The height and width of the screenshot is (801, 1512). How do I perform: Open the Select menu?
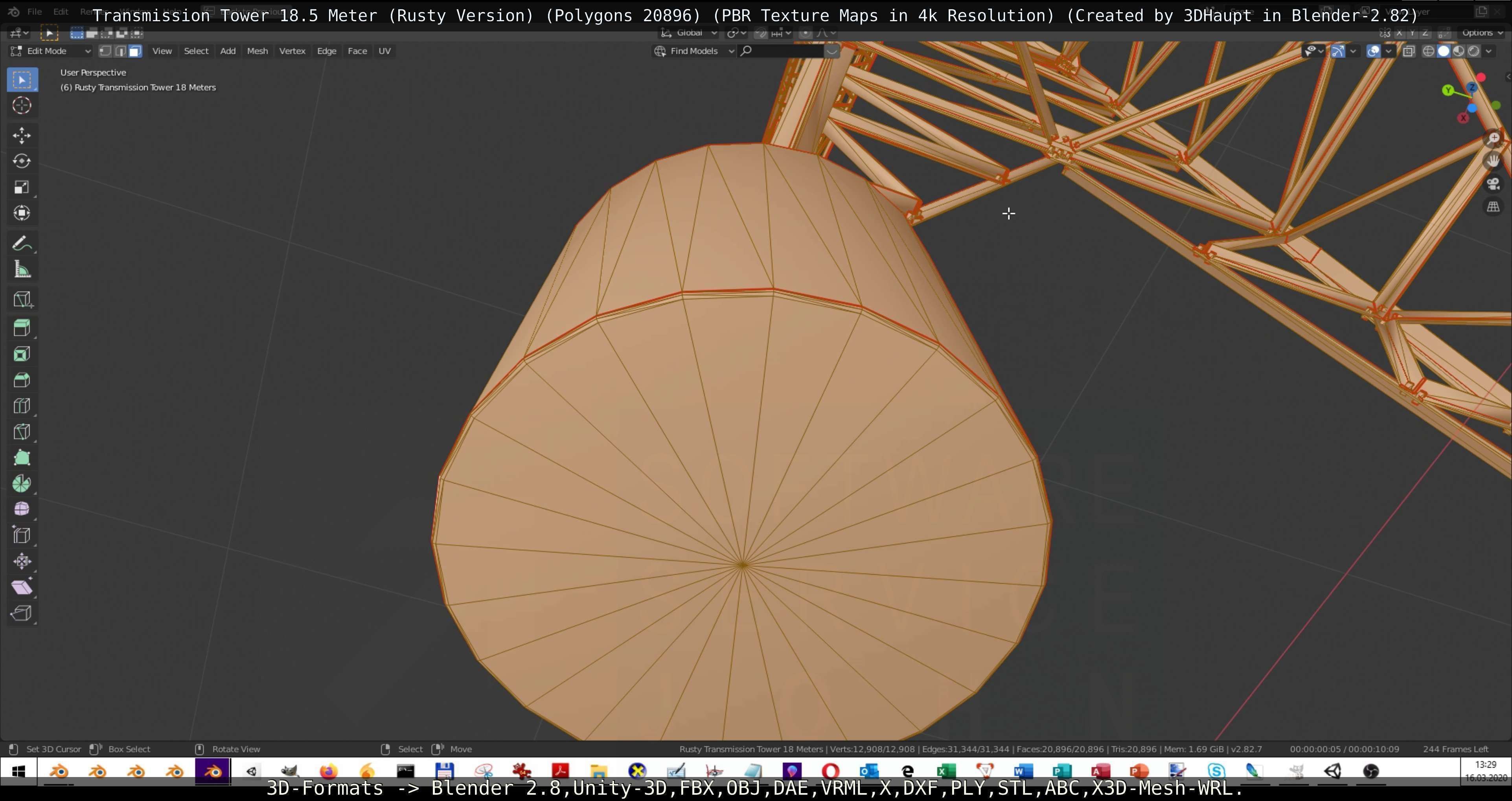(x=196, y=51)
